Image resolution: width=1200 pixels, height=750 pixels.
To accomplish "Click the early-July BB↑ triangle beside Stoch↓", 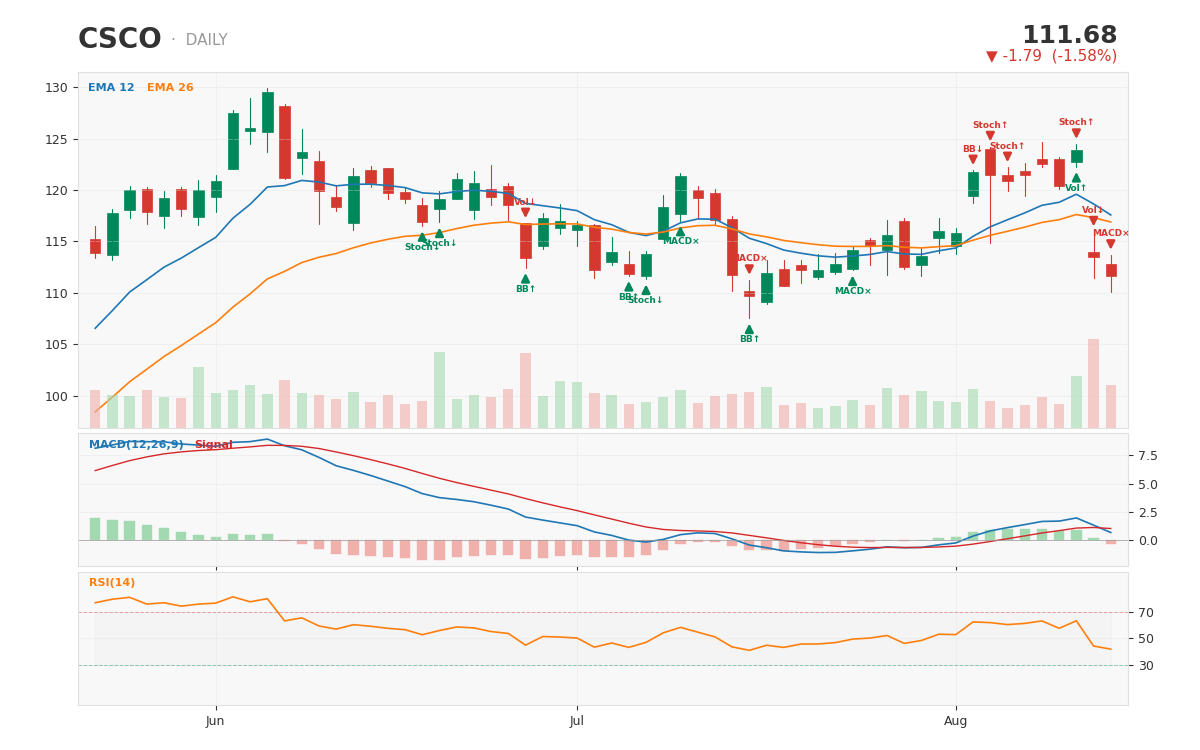I will pos(629,287).
